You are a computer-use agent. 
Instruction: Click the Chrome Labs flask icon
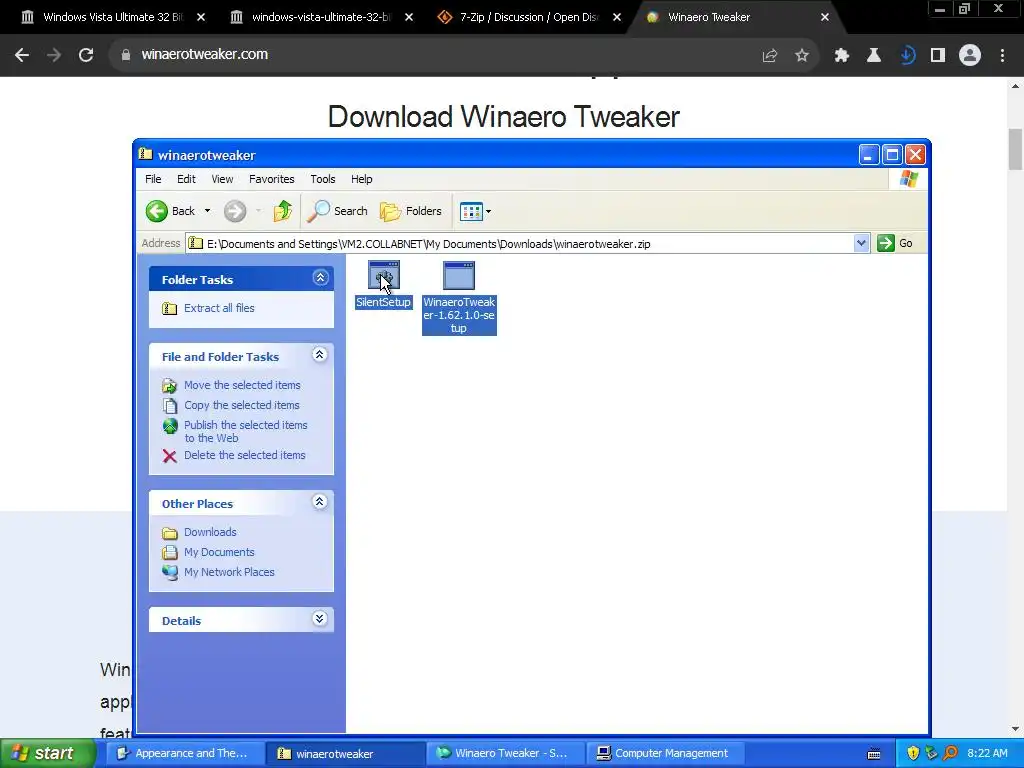tap(874, 56)
